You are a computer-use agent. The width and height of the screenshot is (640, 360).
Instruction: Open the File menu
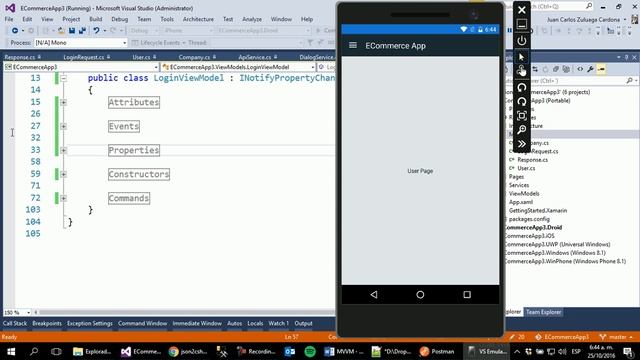[x=9, y=19]
